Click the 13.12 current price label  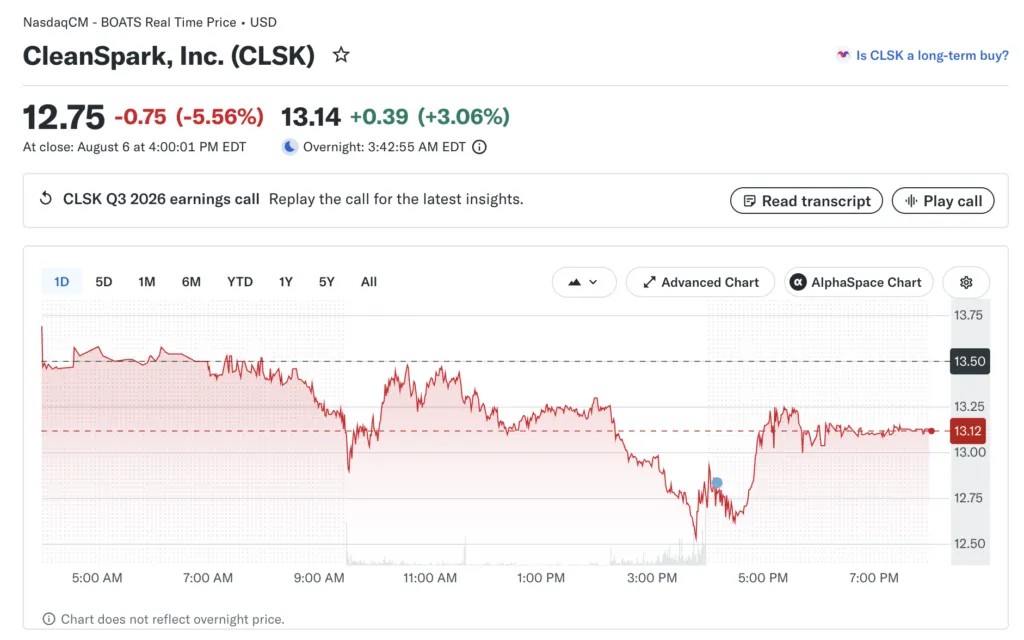coord(967,431)
